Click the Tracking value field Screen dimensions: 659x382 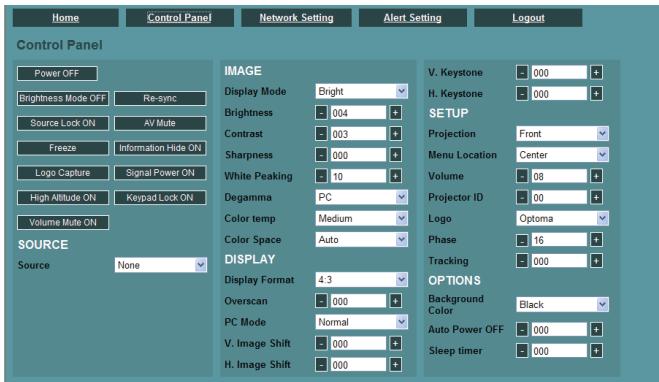point(559,261)
